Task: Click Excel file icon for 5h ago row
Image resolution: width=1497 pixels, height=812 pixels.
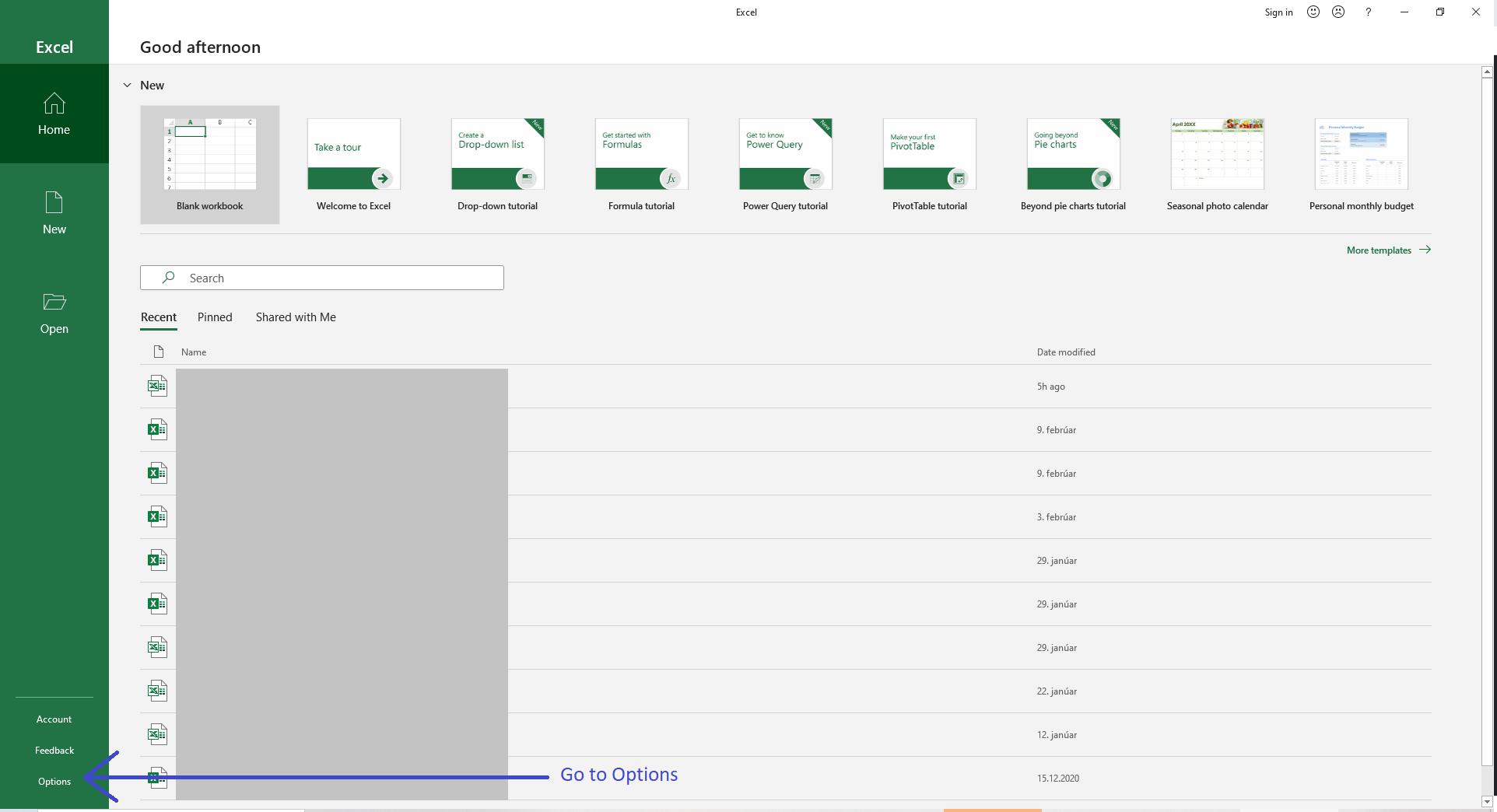Action: point(157,386)
